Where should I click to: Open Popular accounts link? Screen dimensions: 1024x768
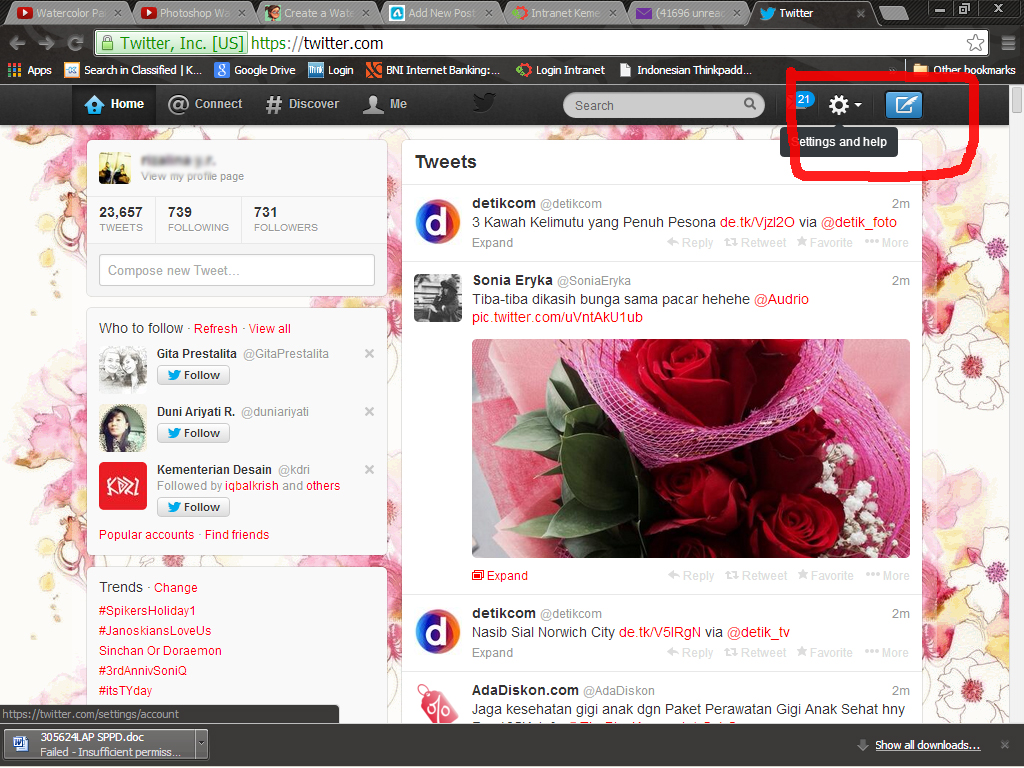pos(146,535)
